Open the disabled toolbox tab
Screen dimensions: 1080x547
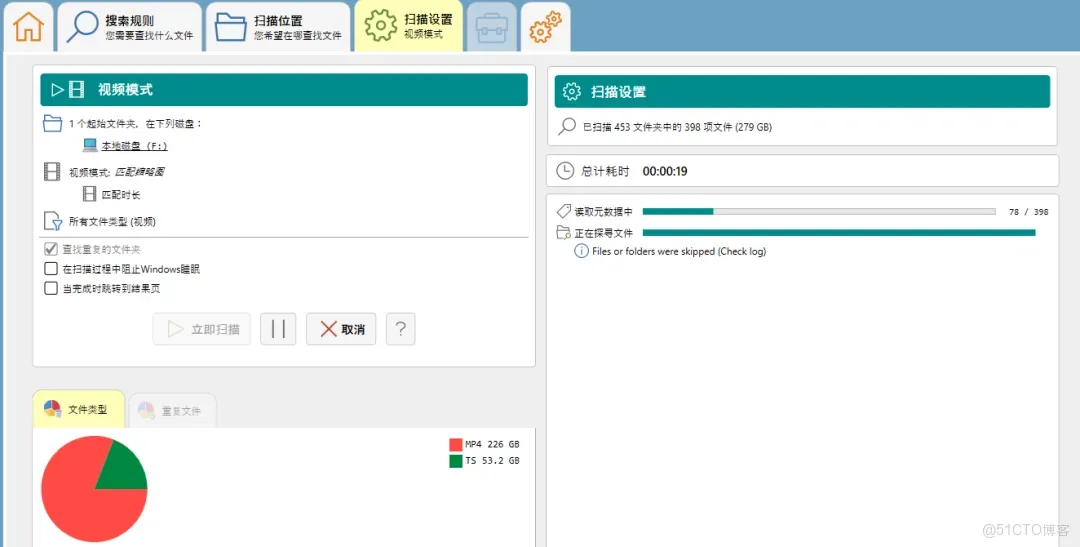(x=492, y=27)
